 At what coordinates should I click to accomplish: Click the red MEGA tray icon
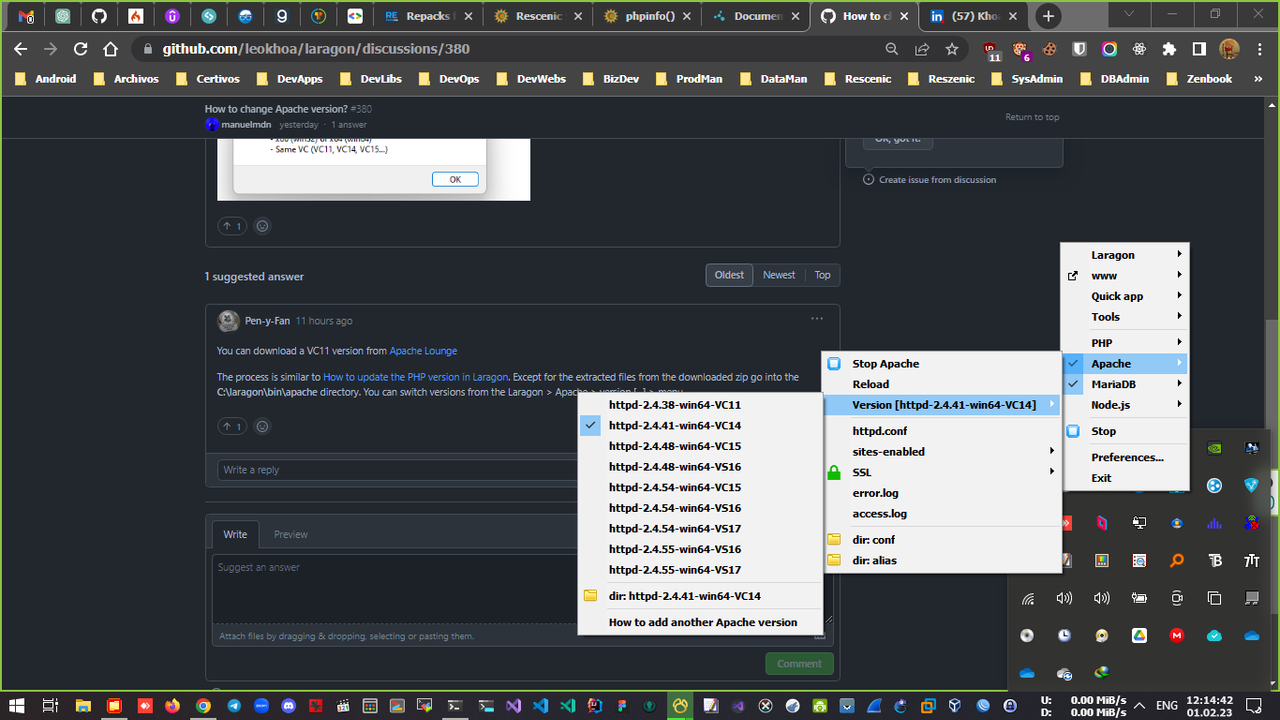1177,635
